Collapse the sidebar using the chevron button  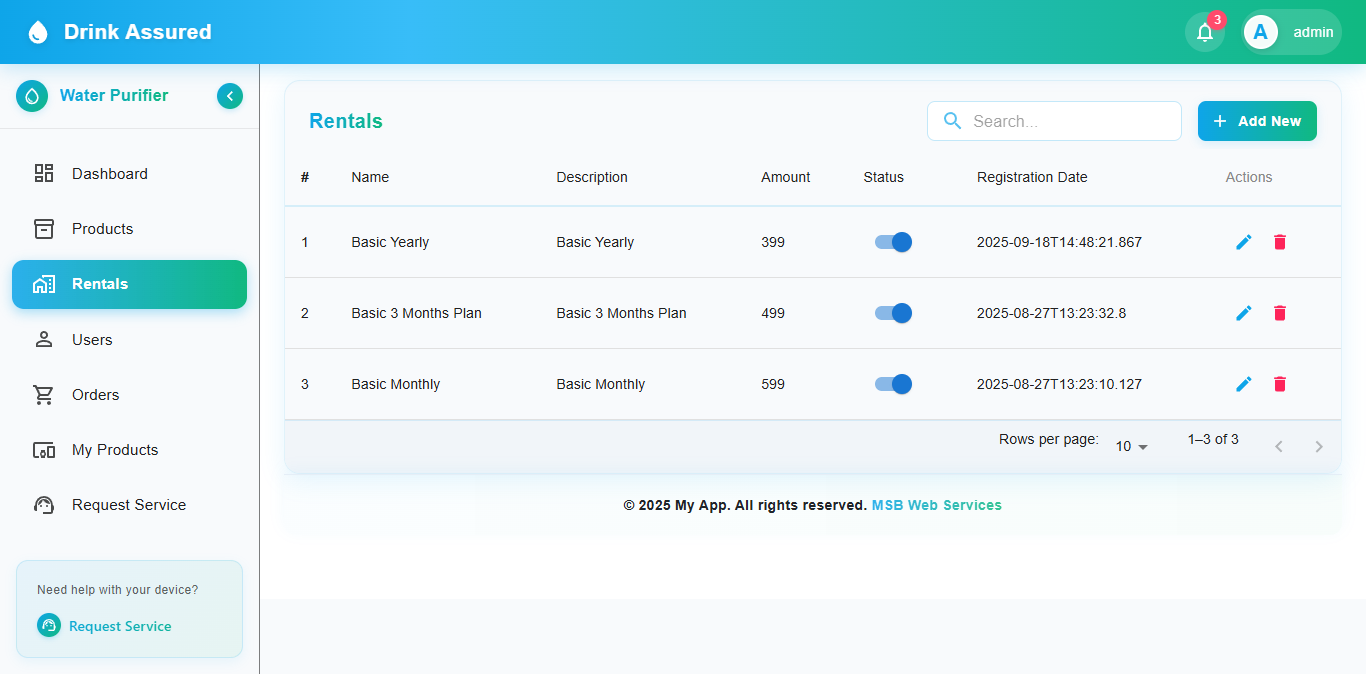click(230, 96)
